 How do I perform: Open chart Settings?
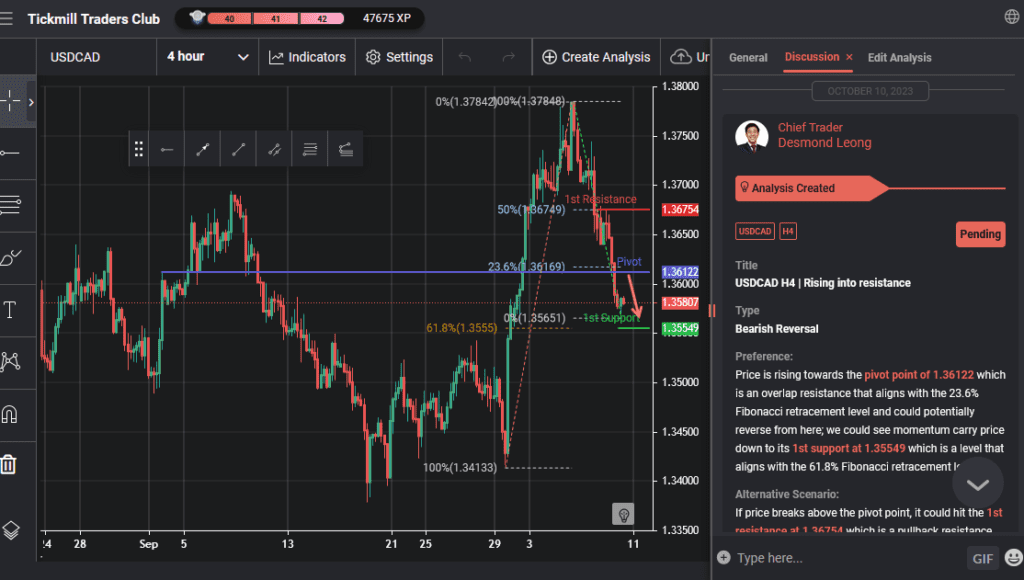pyautogui.click(x=398, y=57)
